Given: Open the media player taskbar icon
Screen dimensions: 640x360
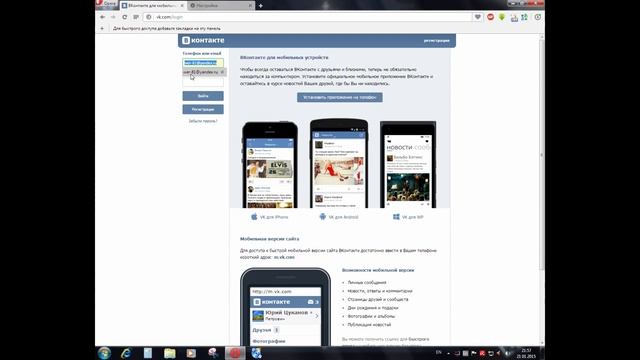Looking at the screenshot, I should tap(191, 353).
